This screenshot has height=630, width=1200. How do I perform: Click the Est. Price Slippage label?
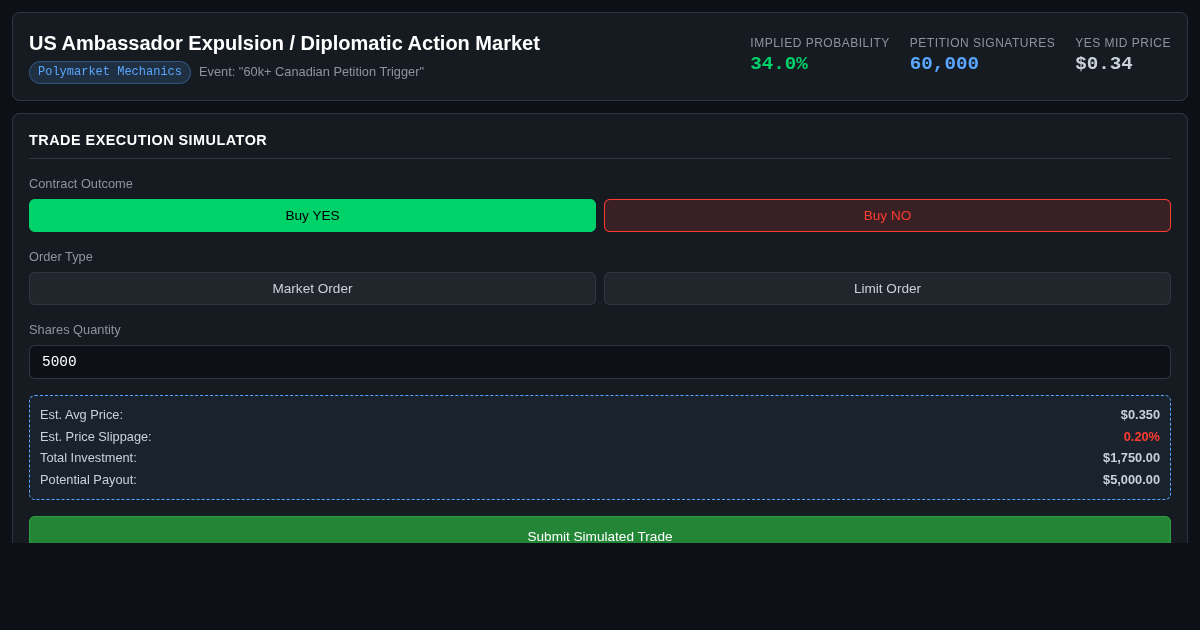96,436
